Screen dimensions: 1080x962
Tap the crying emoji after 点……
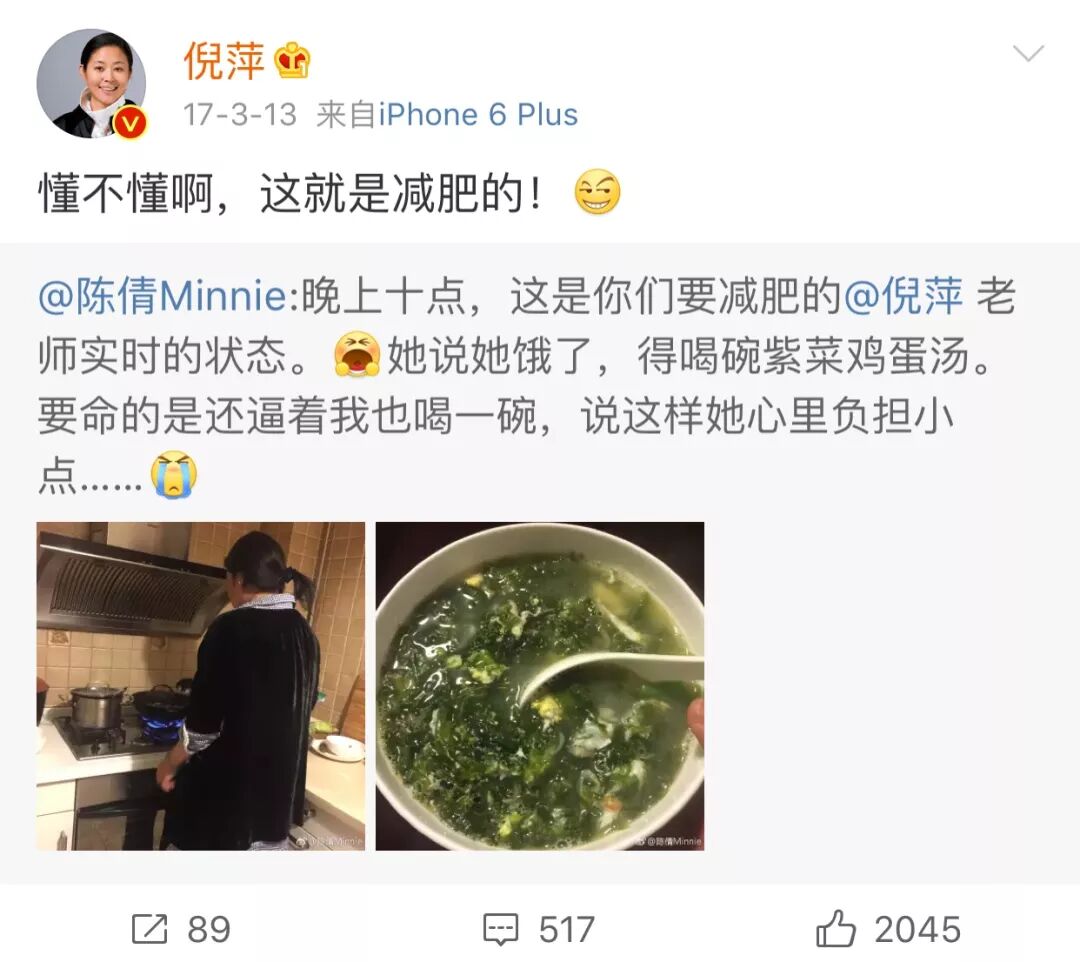pos(174,474)
